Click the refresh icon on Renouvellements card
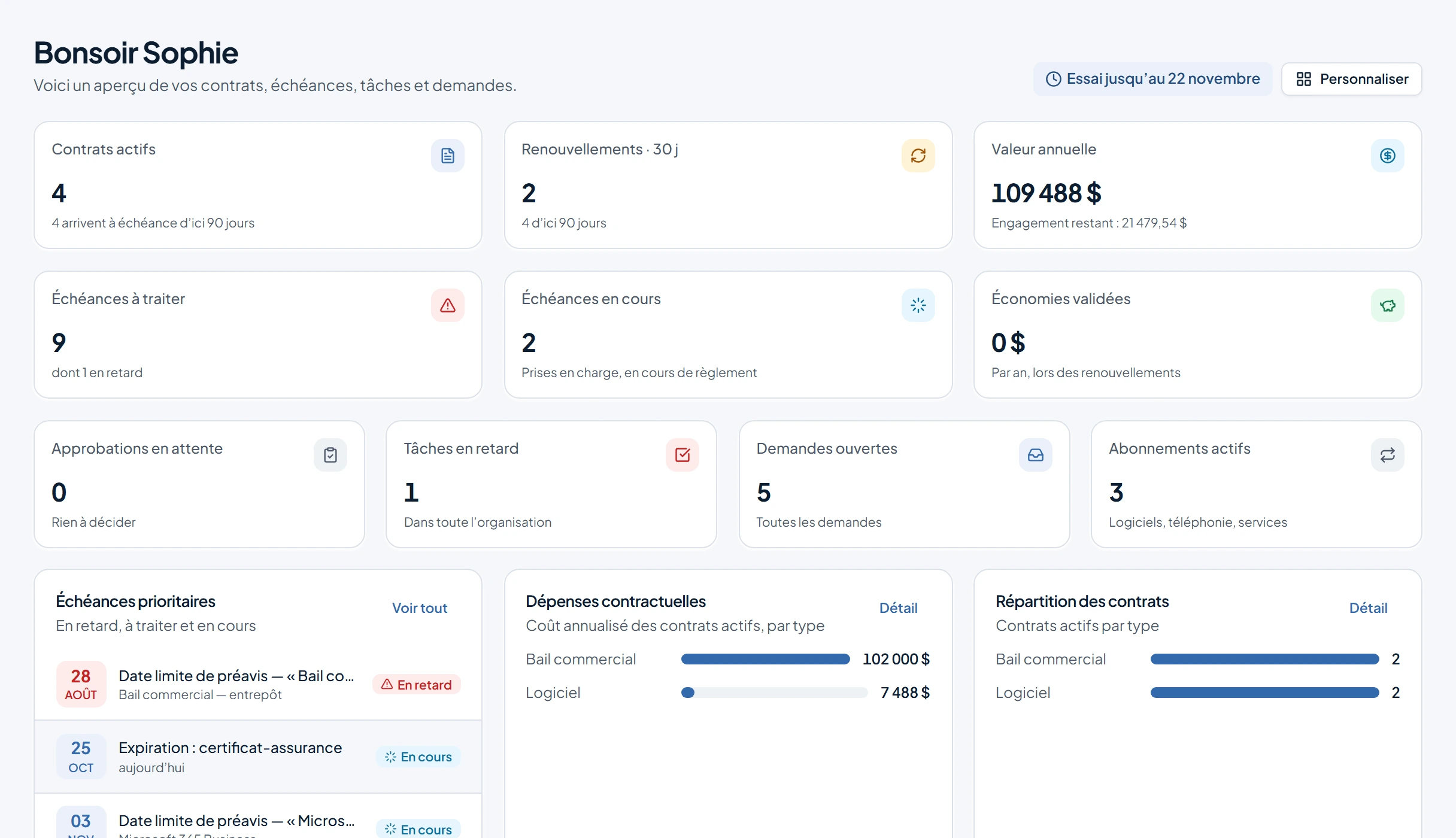 click(x=918, y=156)
